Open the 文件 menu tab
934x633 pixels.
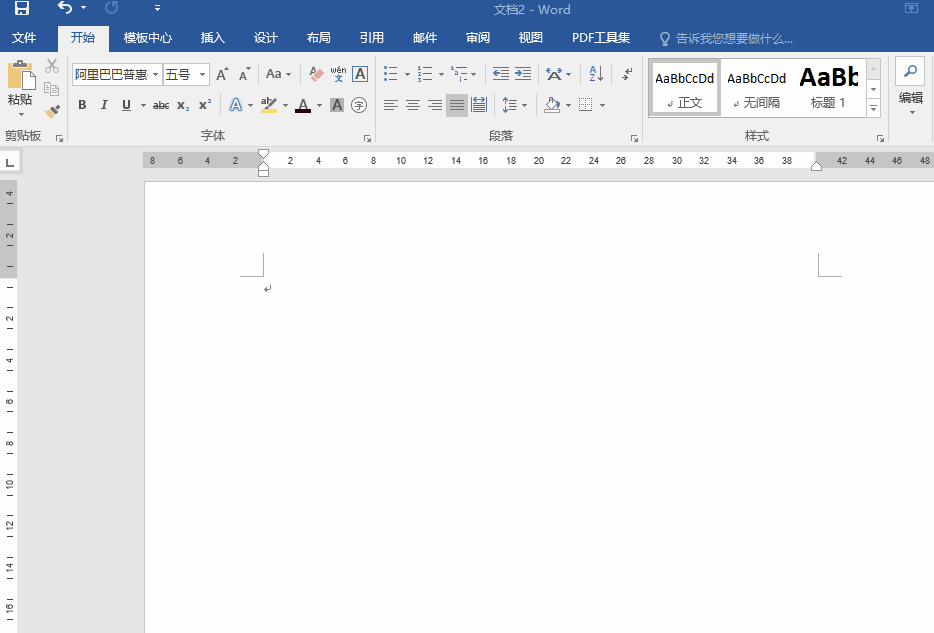coord(24,38)
